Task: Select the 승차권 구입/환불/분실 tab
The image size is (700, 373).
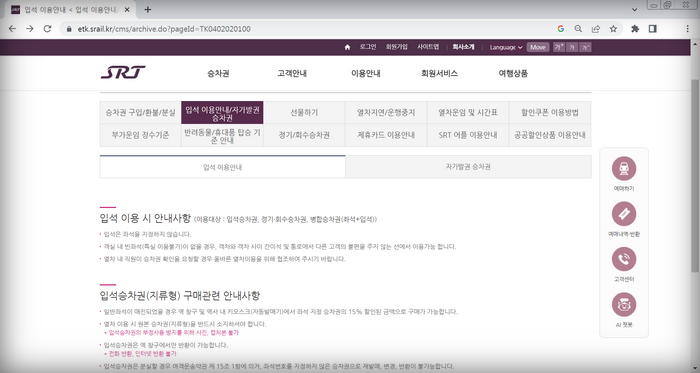Action: [x=140, y=112]
